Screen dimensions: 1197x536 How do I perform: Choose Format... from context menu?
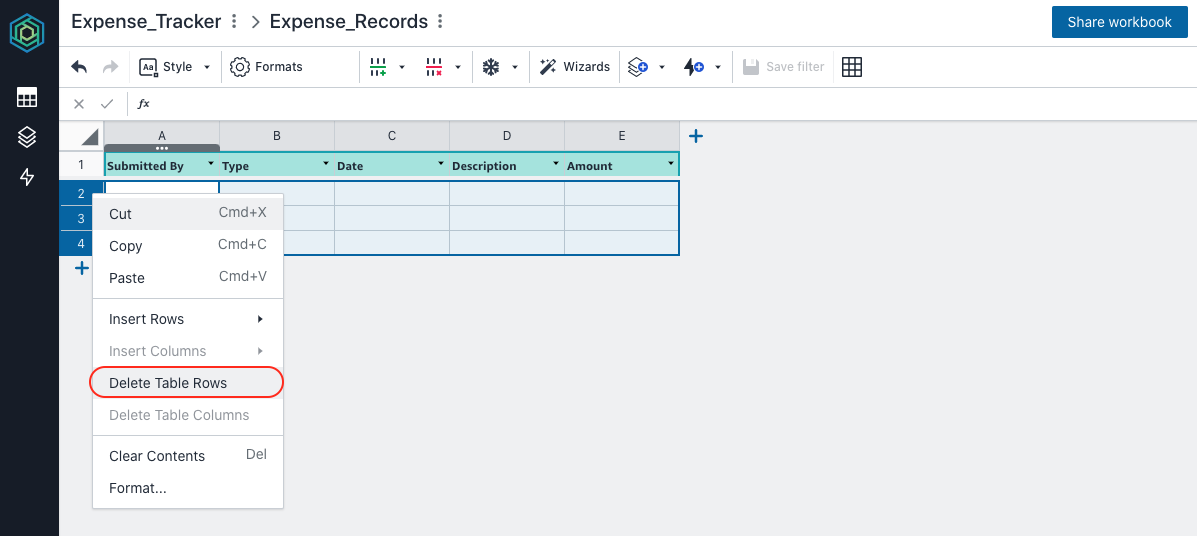[188, 488]
